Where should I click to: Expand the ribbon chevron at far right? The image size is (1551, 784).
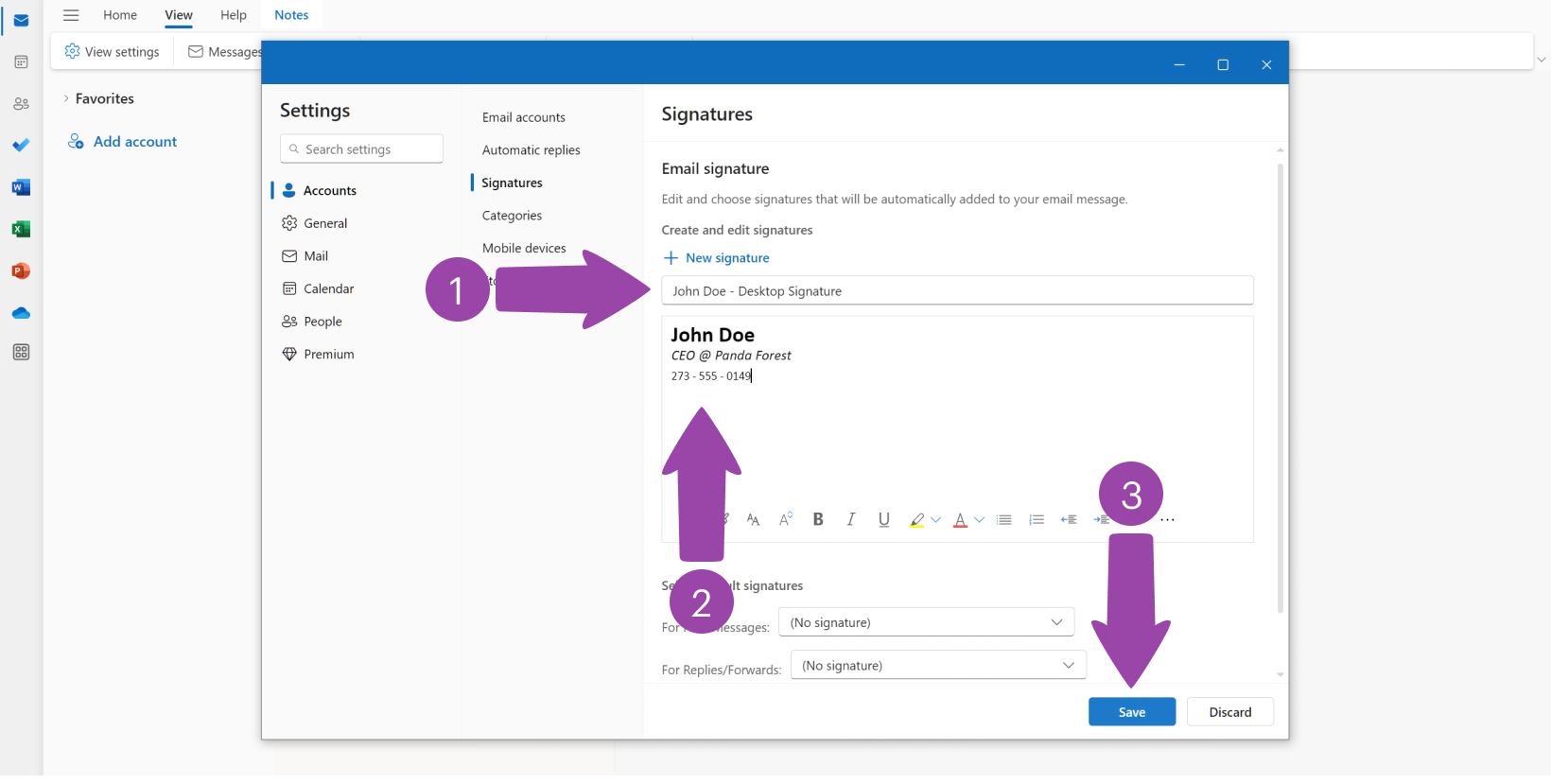1542,59
